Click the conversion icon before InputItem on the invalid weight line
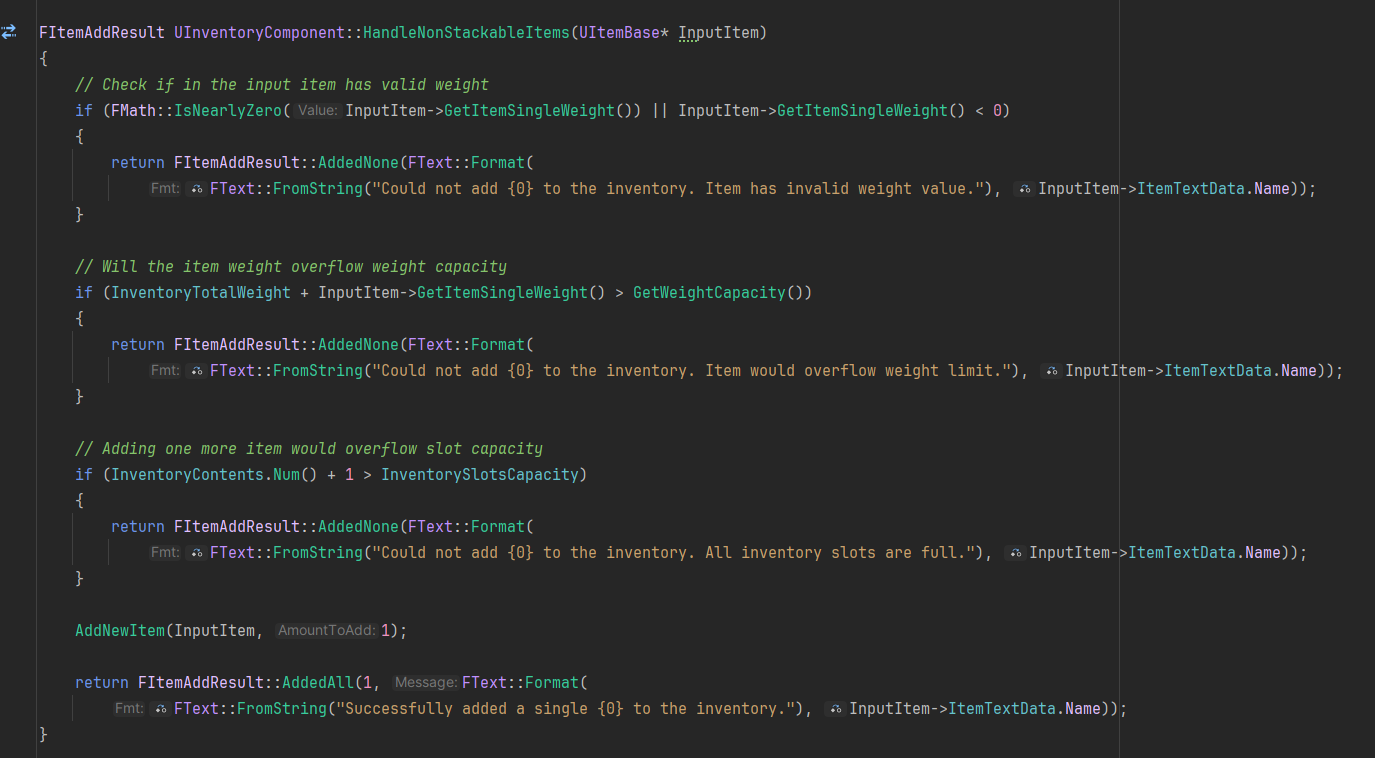This screenshot has height=758, width=1375. tap(1024, 188)
